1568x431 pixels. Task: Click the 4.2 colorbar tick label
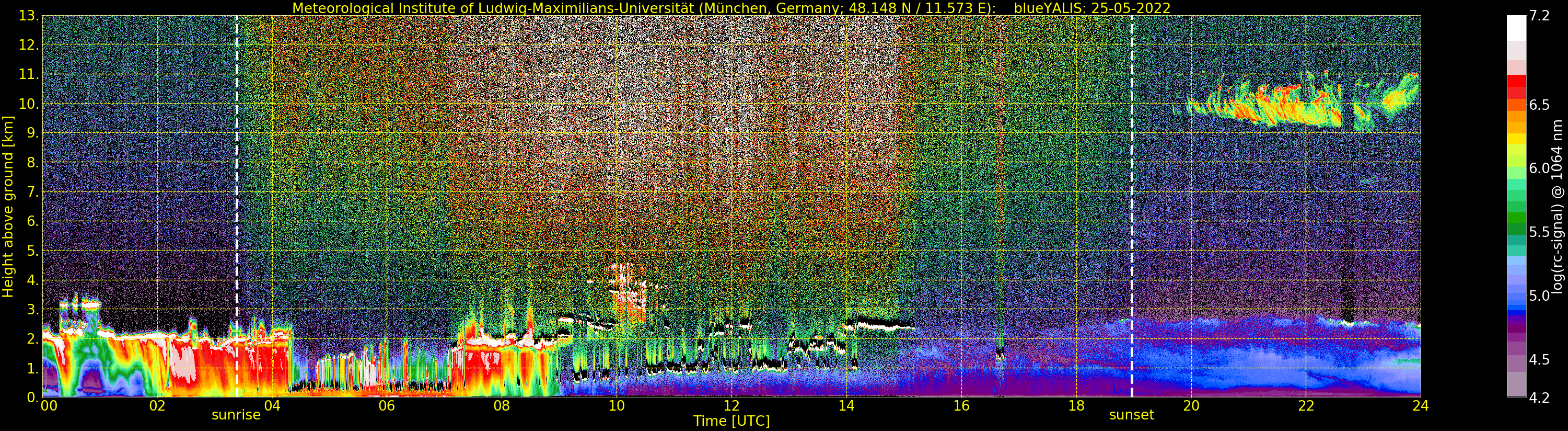[x=1539, y=398]
